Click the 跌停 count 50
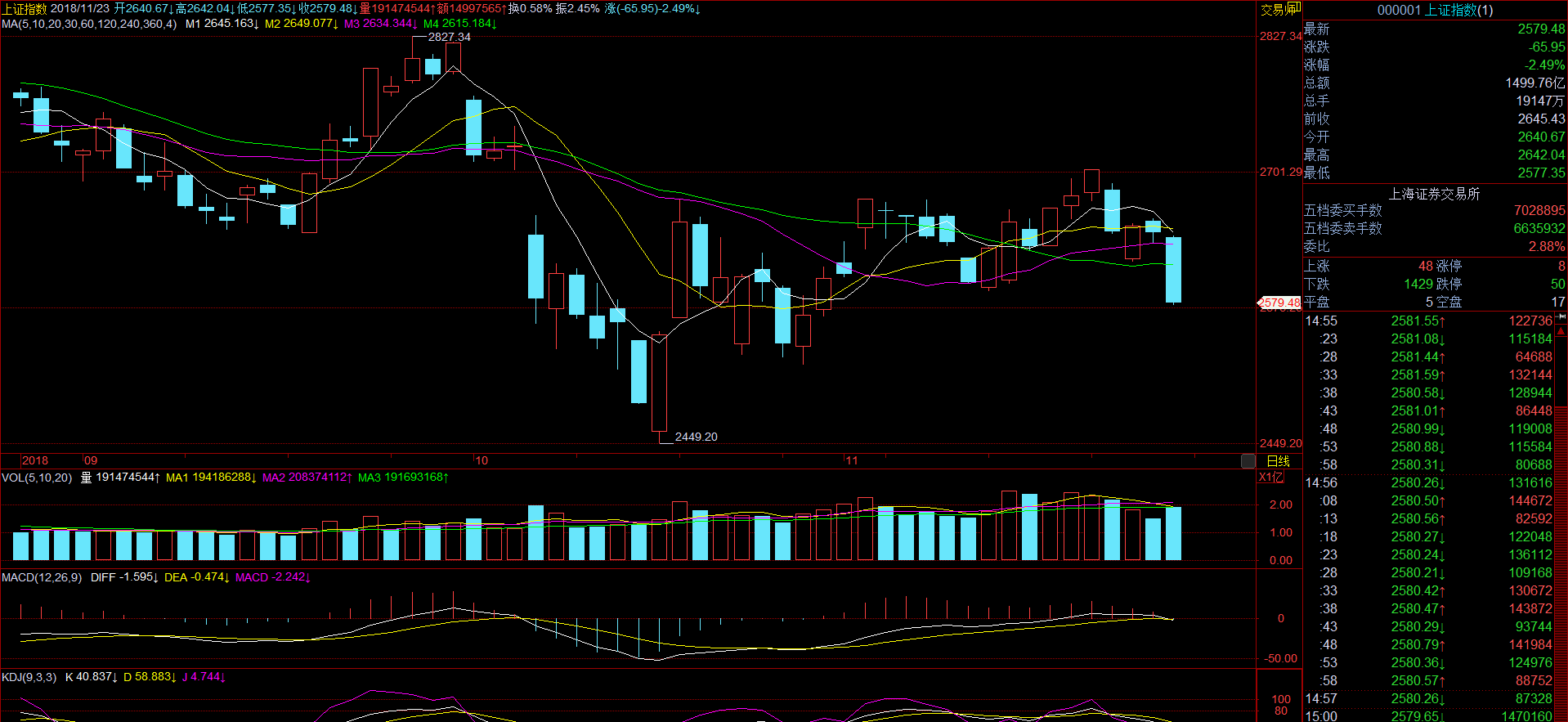Viewport: 1568px width, 722px height. pyautogui.click(x=1558, y=284)
